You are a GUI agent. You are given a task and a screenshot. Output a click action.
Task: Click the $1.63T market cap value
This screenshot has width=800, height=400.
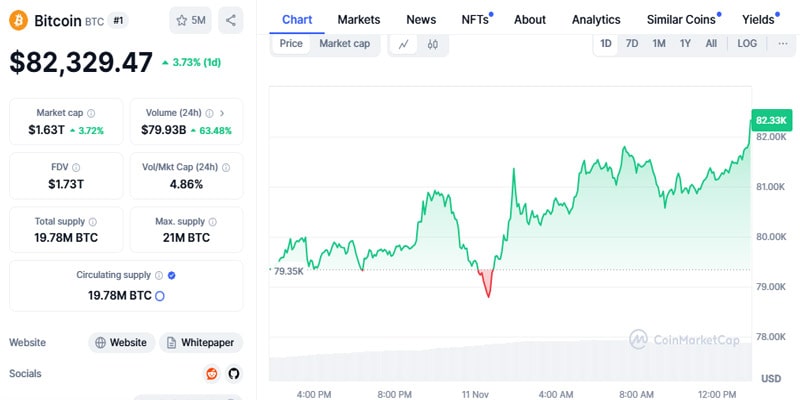tap(46, 130)
